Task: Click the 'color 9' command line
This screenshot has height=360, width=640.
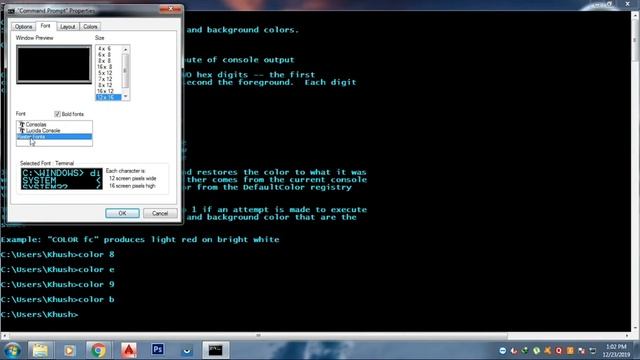Action: [58, 284]
